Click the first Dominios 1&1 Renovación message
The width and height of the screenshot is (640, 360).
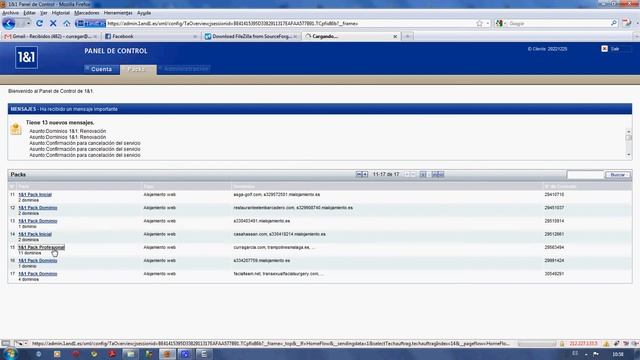[x=67, y=131]
